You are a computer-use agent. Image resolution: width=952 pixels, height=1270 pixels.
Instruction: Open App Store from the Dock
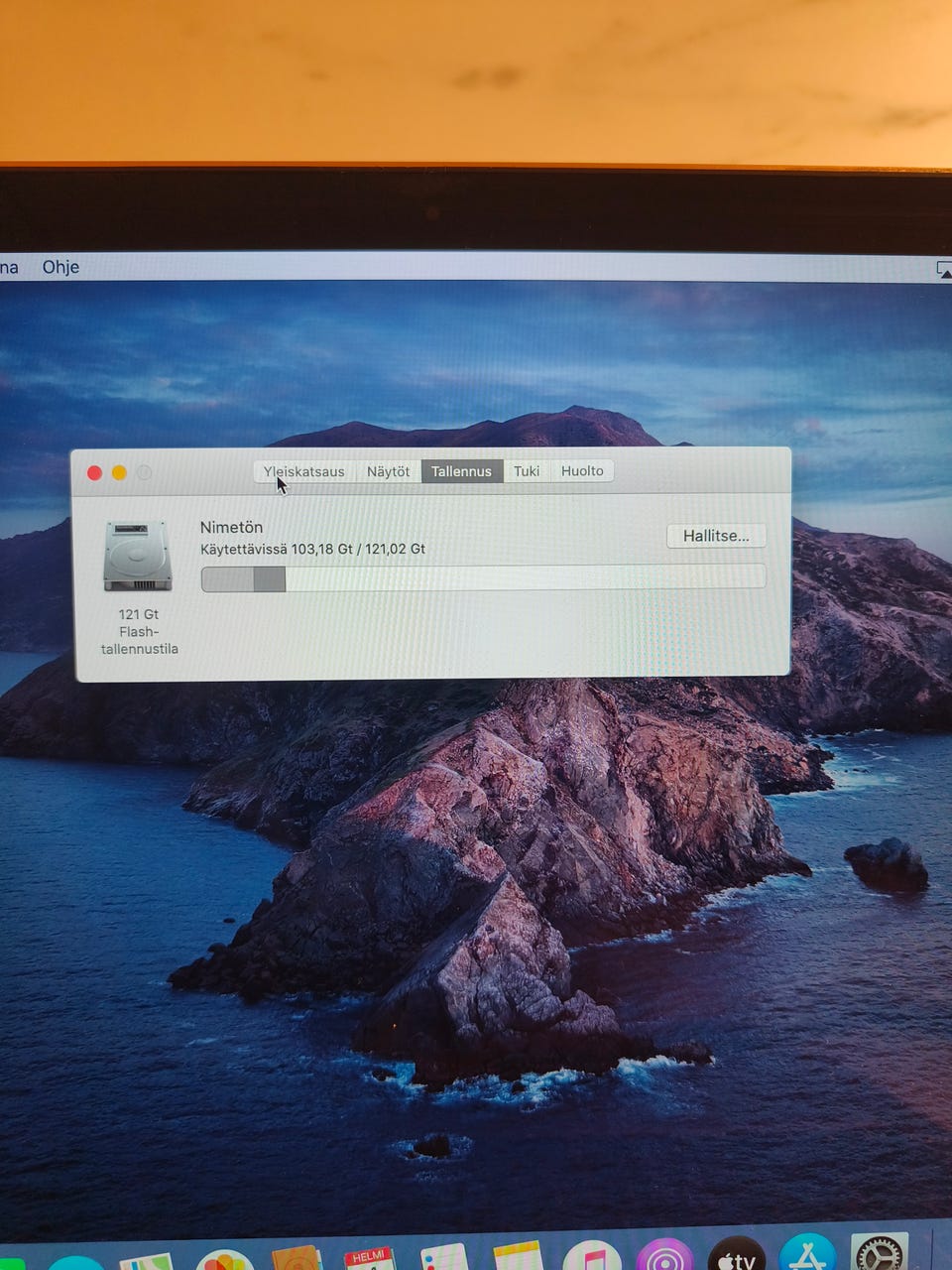808,1252
